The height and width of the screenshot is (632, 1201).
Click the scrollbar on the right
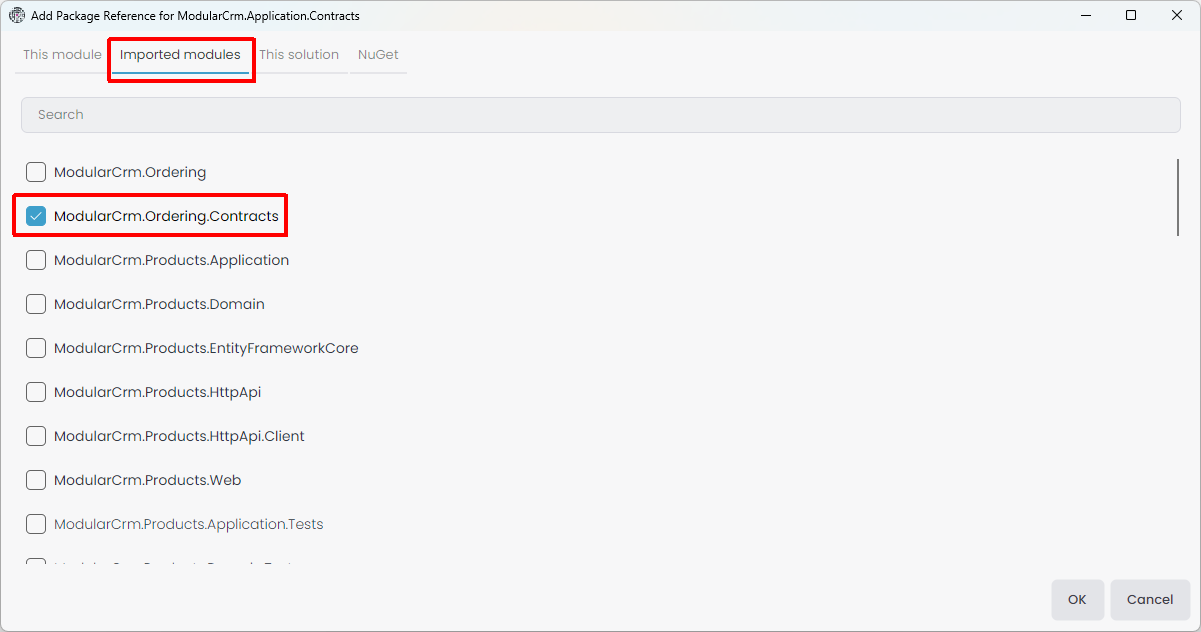click(1179, 198)
